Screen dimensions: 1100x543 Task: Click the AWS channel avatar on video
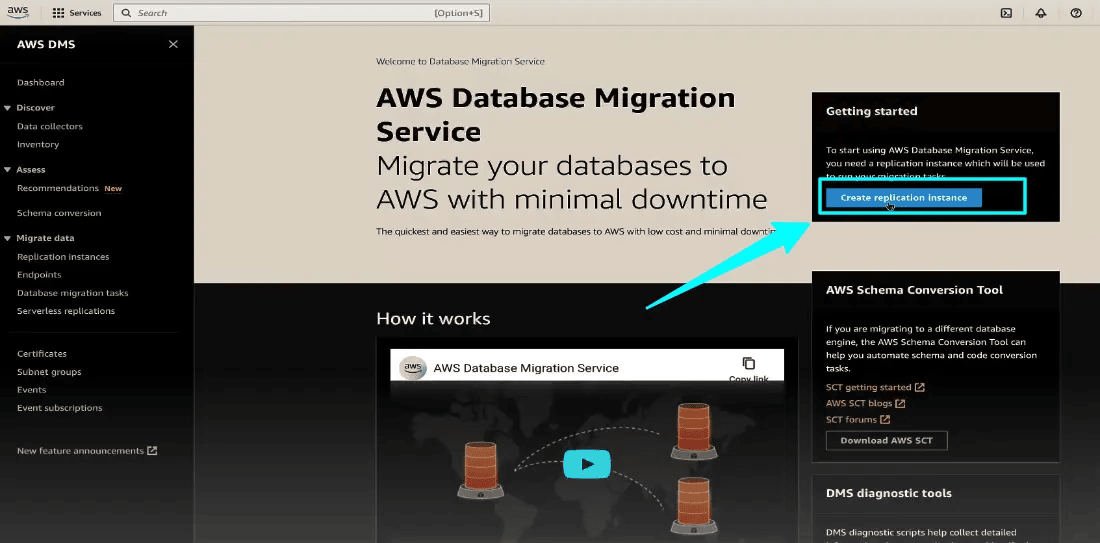tap(412, 368)
